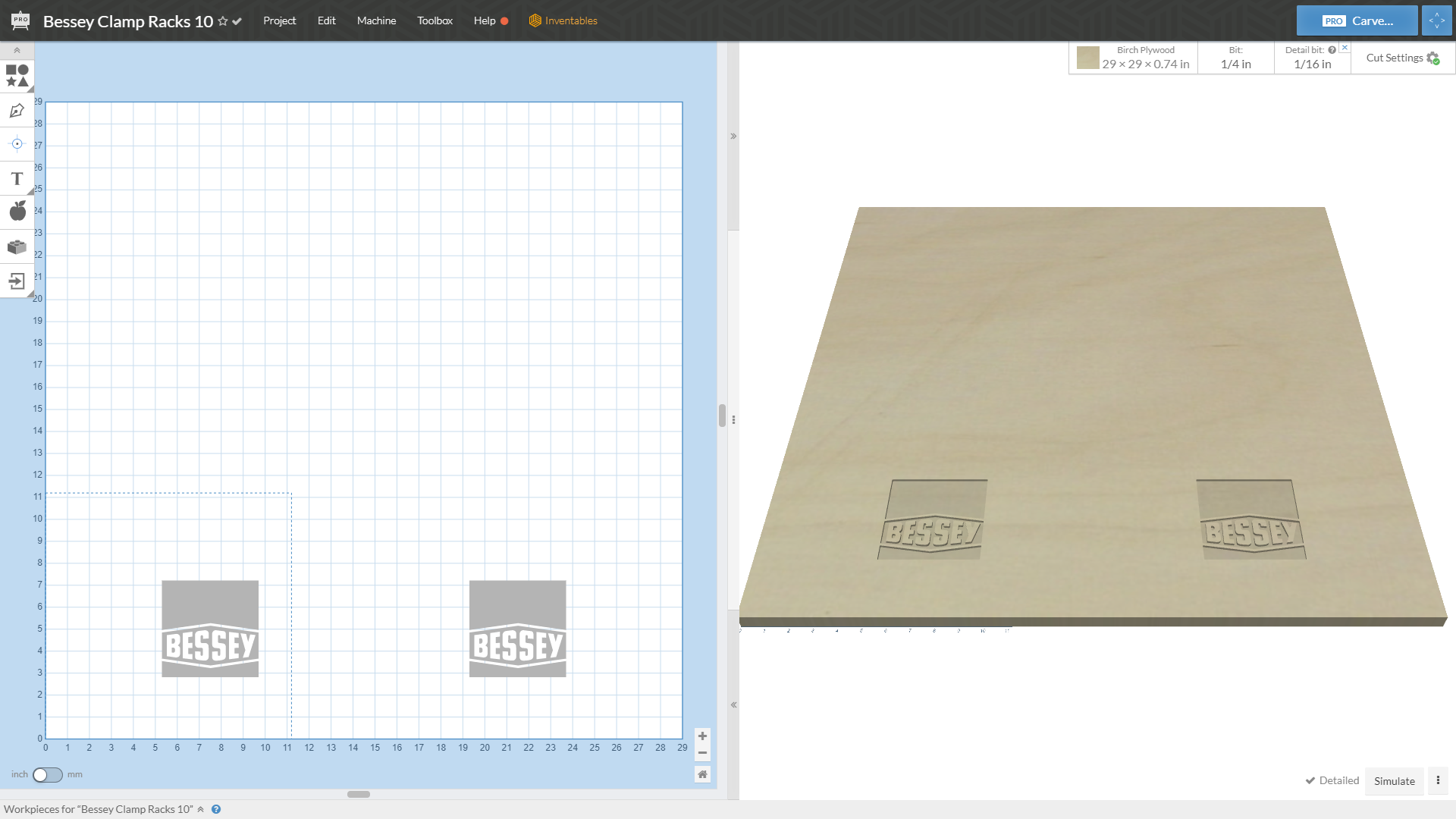
Task: Click the Simulate button
Action: click(1394, 781)
